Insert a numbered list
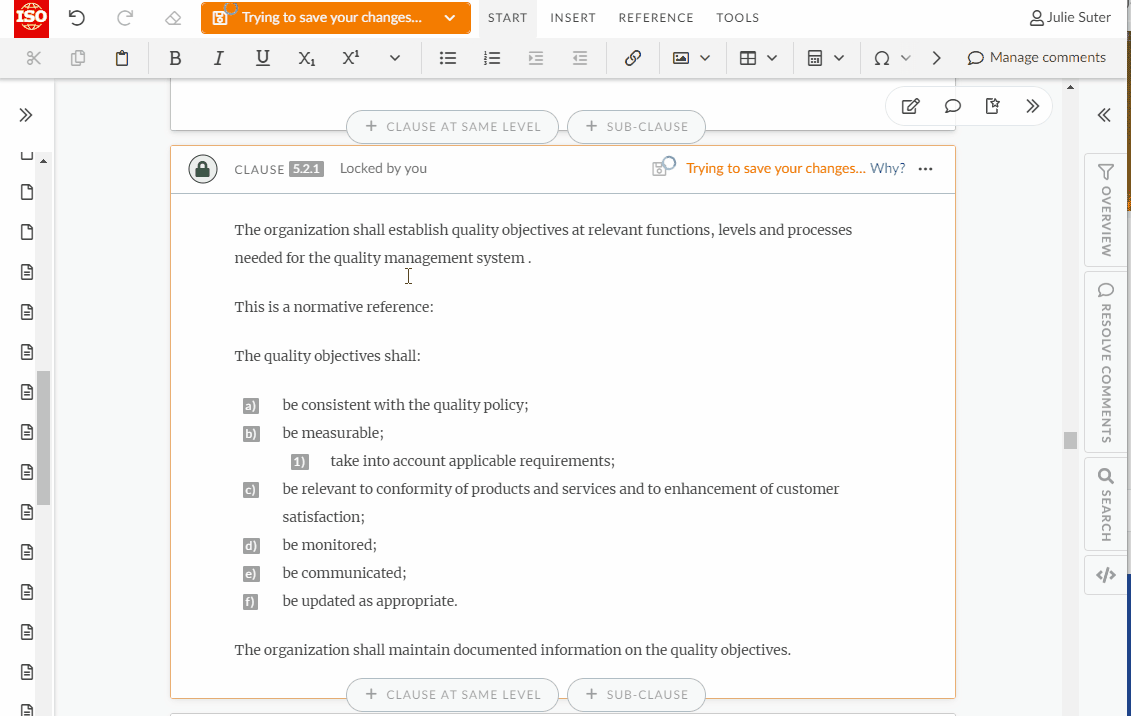 pyautogui.click(x=492, y=58)
